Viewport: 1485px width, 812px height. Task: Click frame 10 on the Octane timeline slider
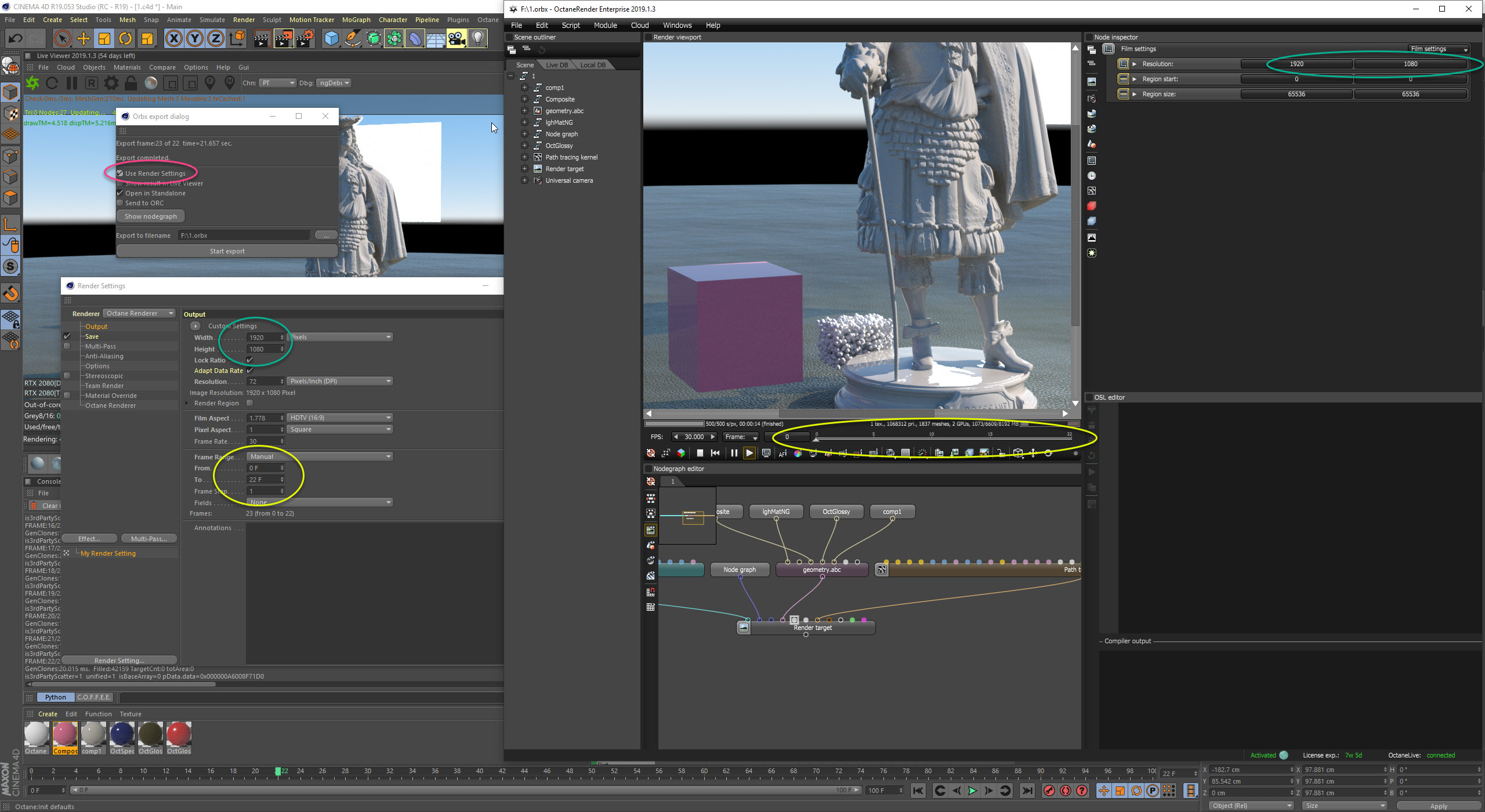pos(931,438)
